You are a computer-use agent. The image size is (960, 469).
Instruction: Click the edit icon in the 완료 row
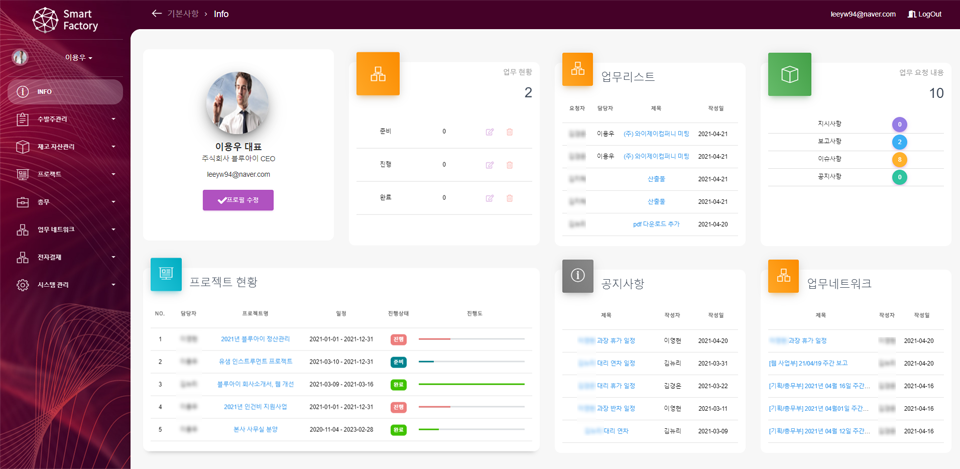tap(490, 198)
